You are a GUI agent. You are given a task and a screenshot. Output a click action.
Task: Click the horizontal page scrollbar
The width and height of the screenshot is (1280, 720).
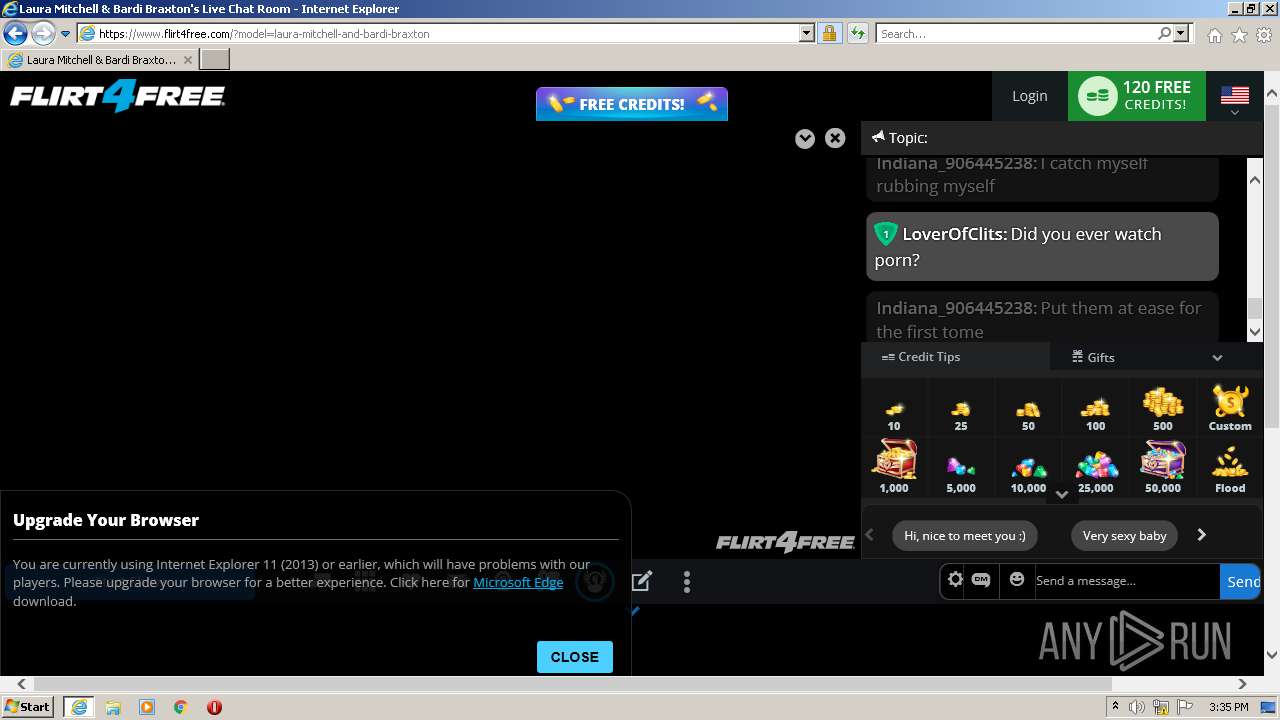pyautogui.click(x=573, y=684)
